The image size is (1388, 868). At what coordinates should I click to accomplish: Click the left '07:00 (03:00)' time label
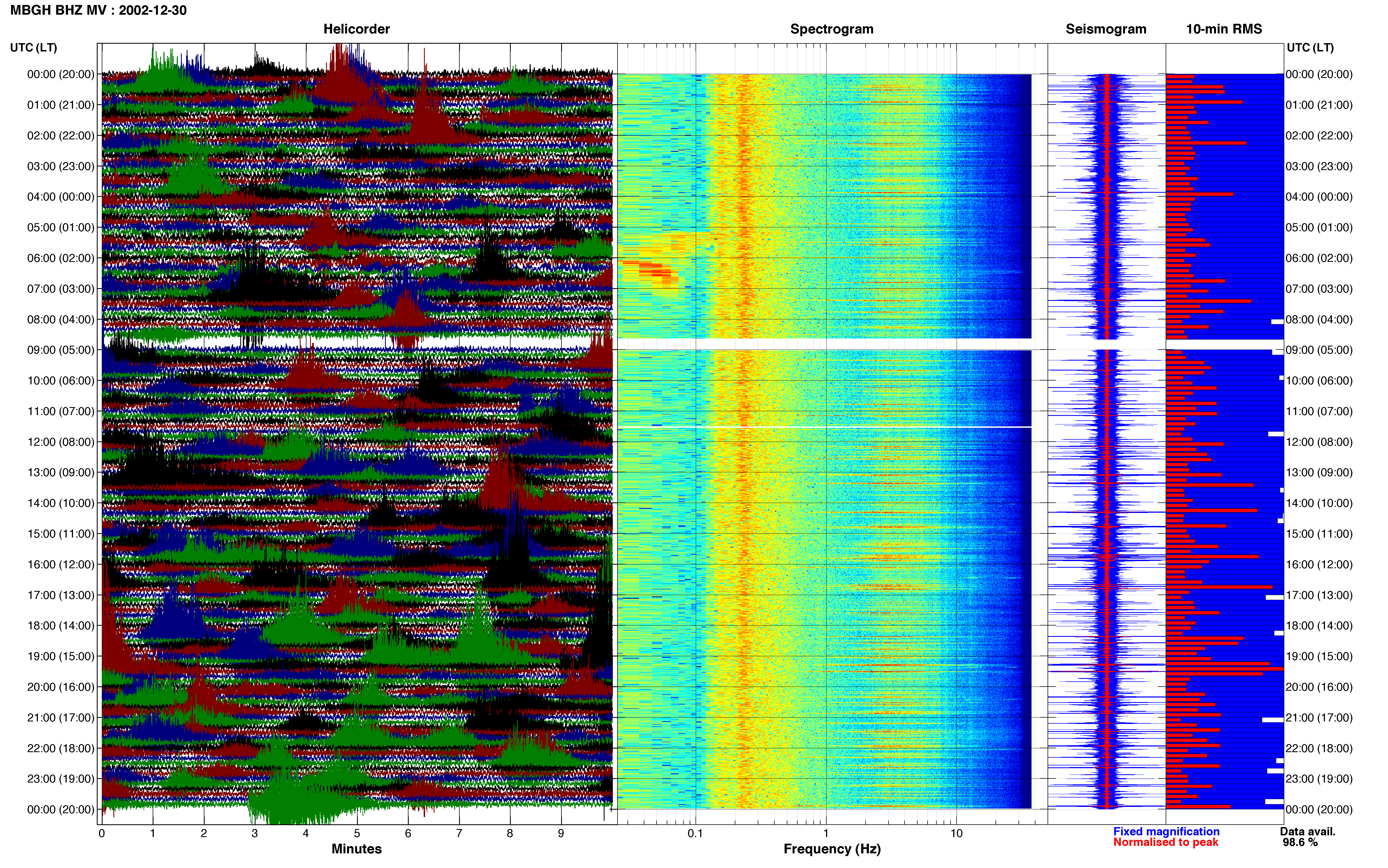(x=61, y=289)
